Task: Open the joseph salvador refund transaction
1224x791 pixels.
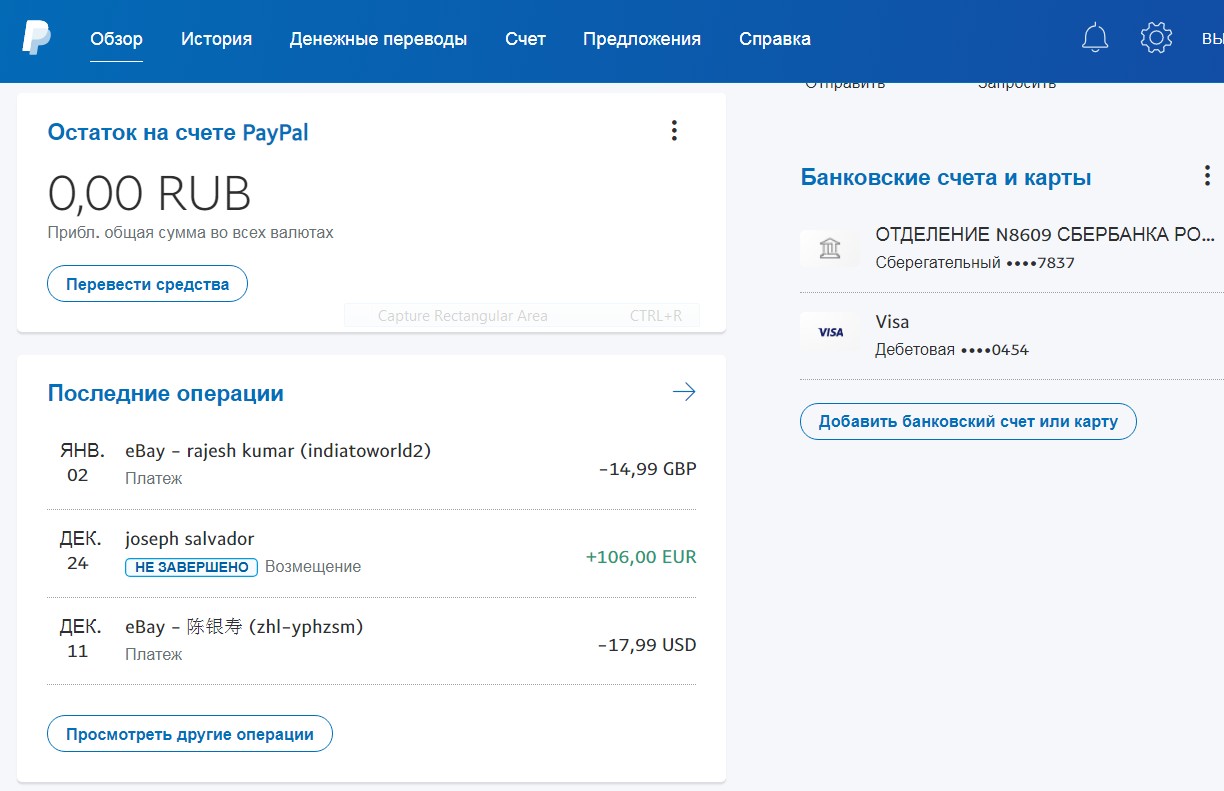Action: 190,539
